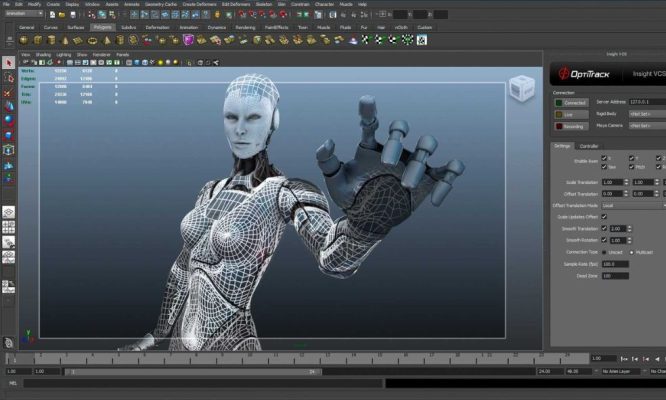Viewport: 666px width, 400px height.
Task: Open the Animation menu set dropdown
Action: click(x=24, y=14)
